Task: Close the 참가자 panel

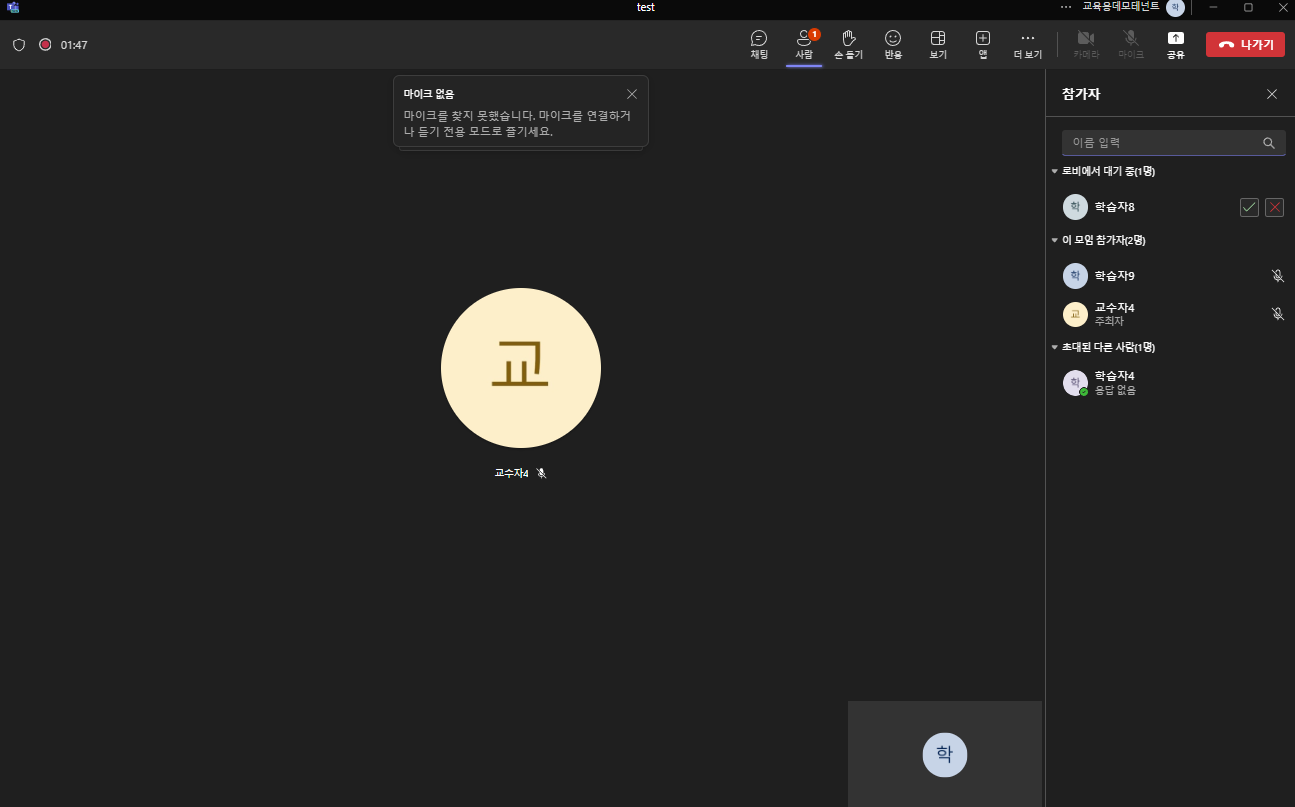Action: pos(1272,94)
